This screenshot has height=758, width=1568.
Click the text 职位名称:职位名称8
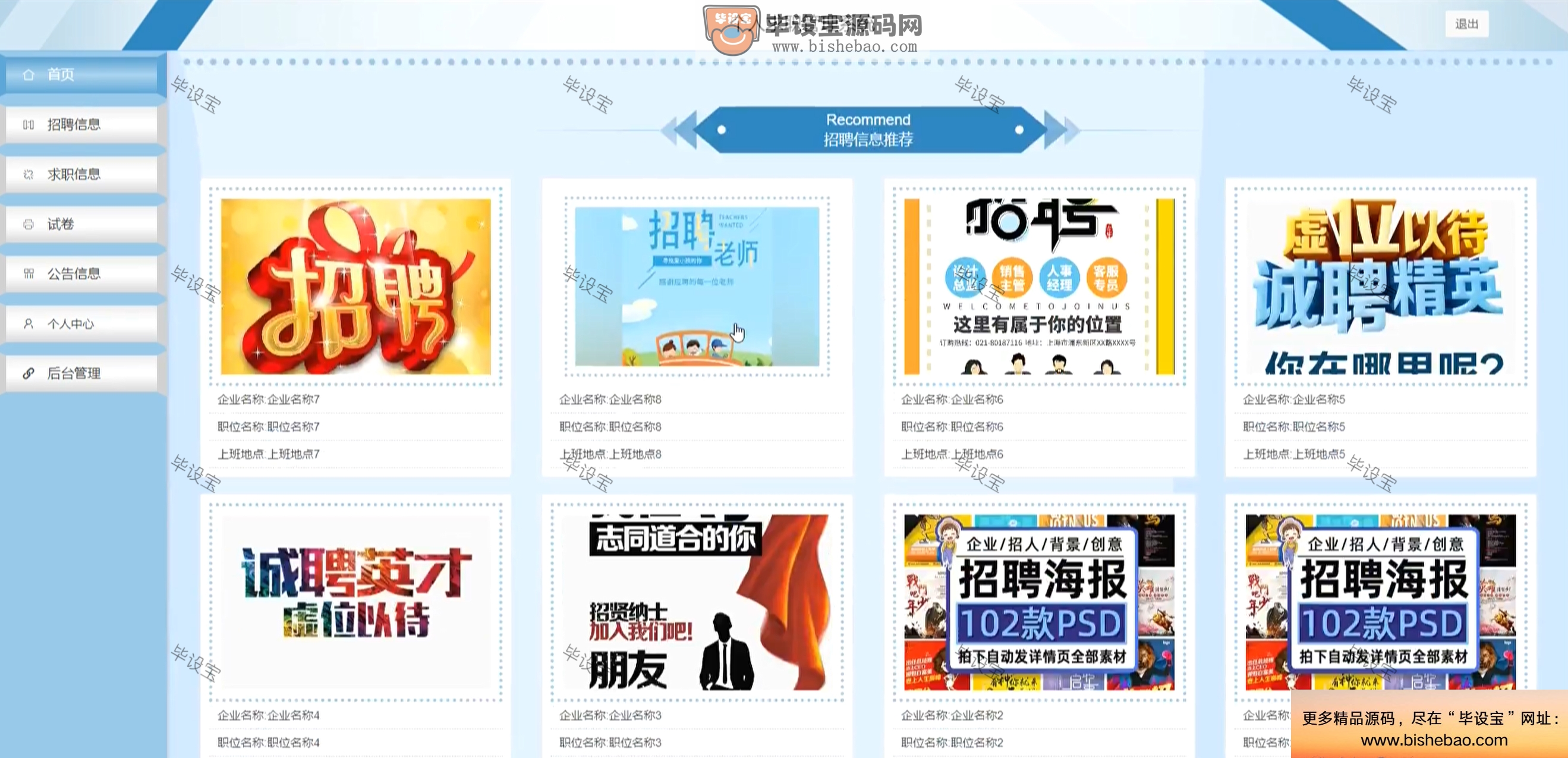tap(610, 427)
